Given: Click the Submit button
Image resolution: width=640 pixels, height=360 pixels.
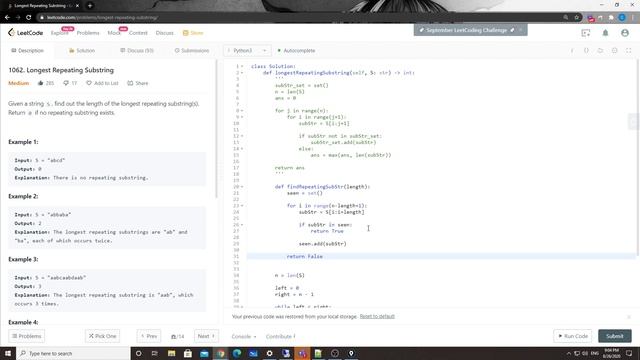Looking at the screenshot, I should [615, 336].
